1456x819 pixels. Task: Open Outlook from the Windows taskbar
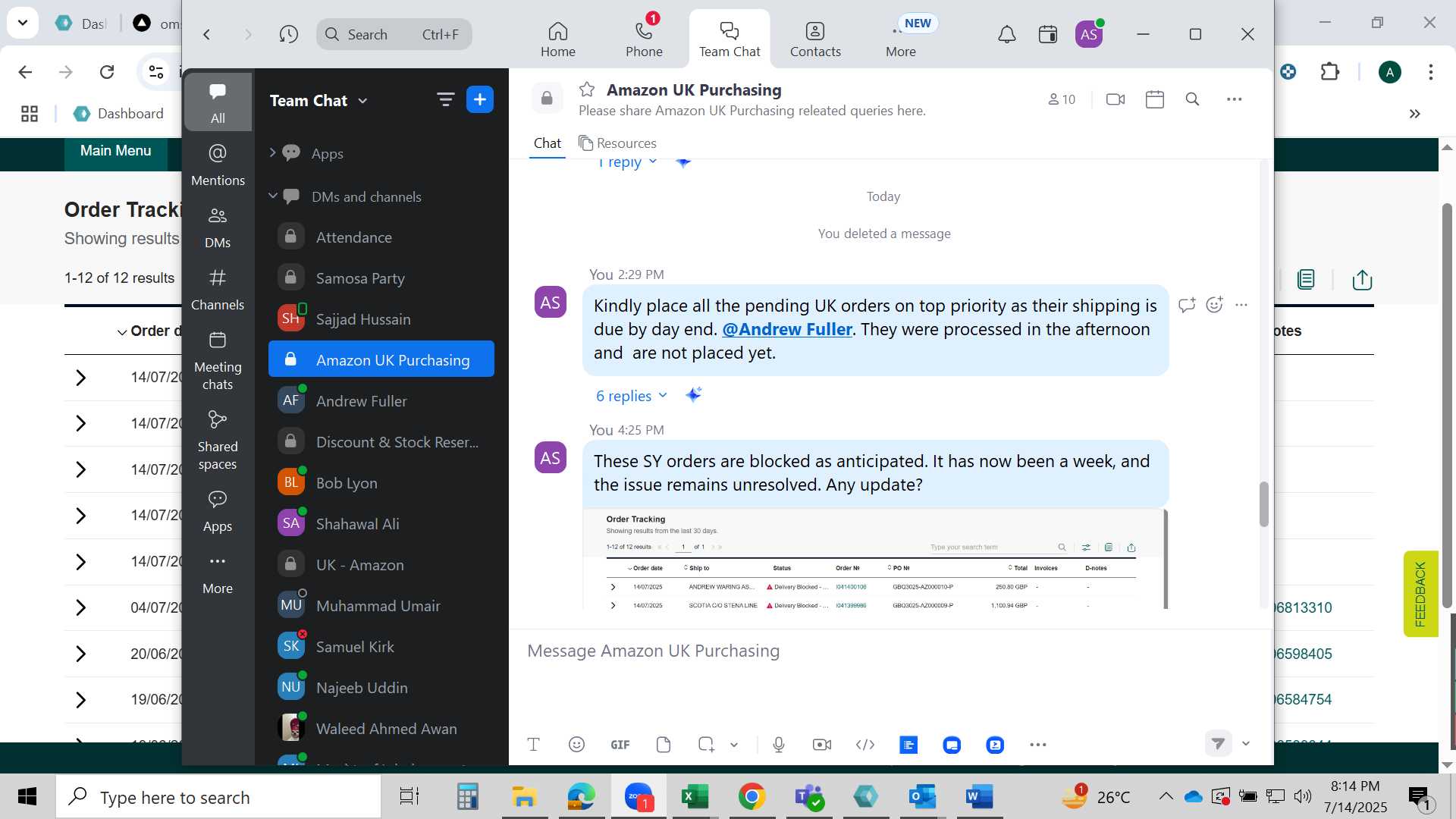922,797
